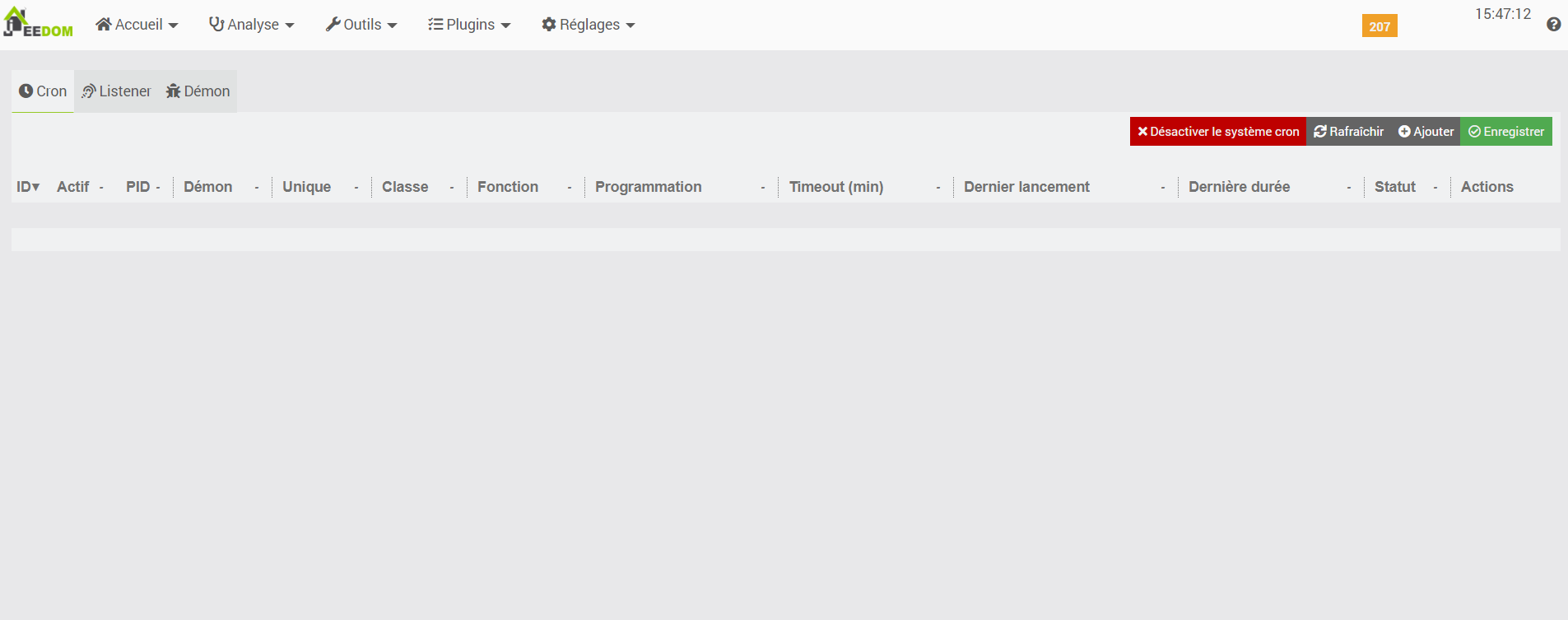Screen dimensions: 1568x620
Task: Click the 207 messages badge
Action: [x=1379, y=26]
